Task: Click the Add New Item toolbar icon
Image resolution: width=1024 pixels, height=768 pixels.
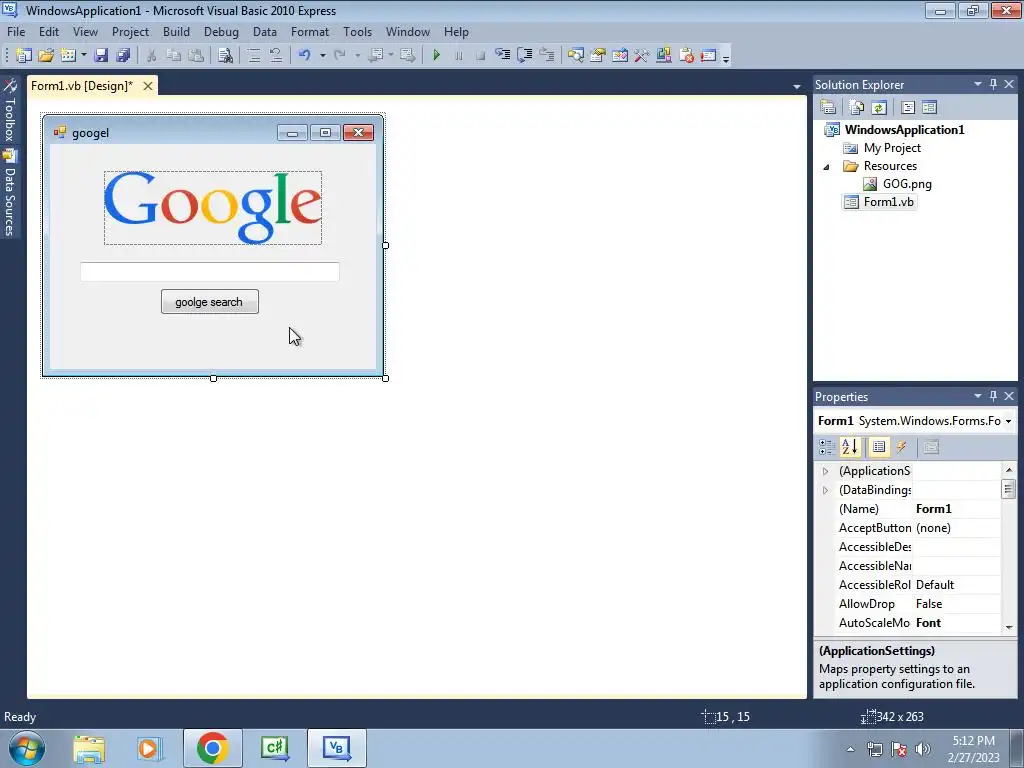Action: tap(68, 56)
